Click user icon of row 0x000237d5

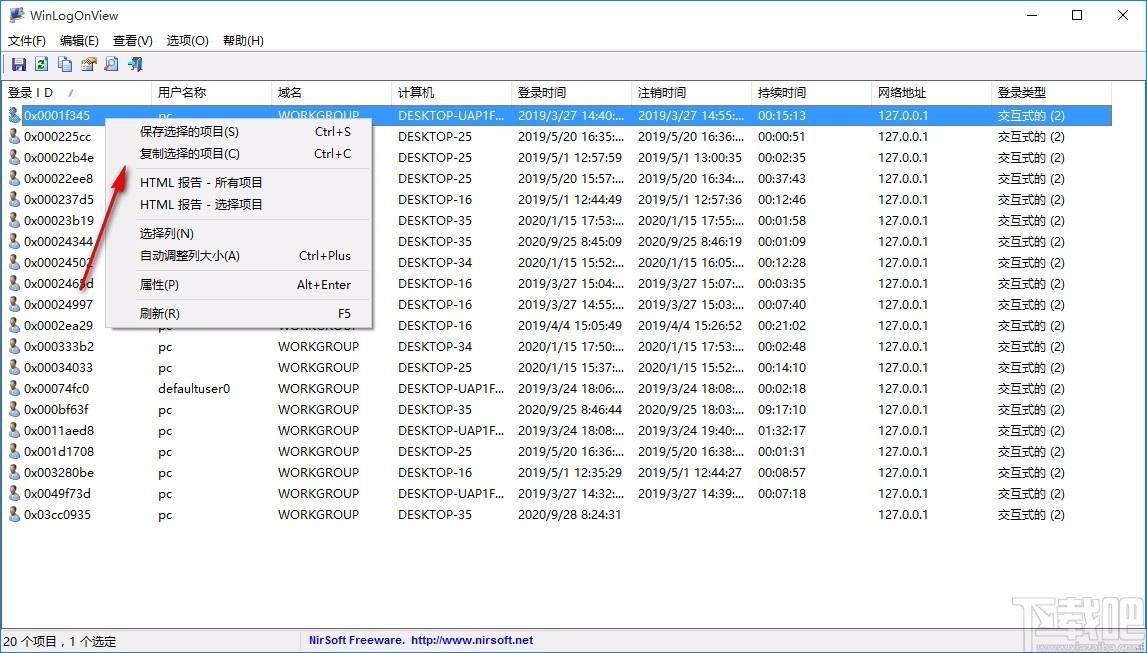14,200
